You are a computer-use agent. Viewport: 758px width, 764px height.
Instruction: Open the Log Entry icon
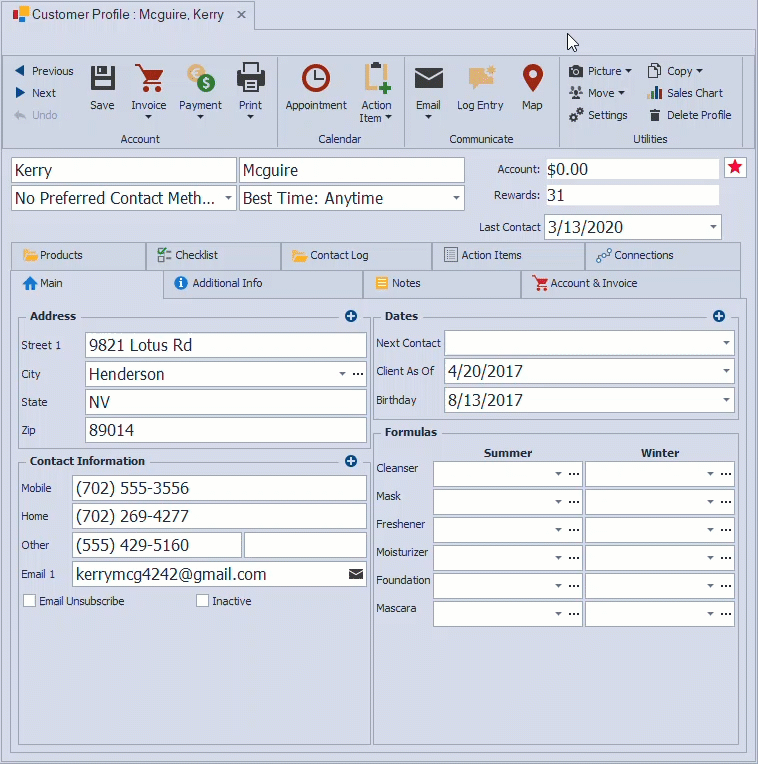tap(481, 77)
